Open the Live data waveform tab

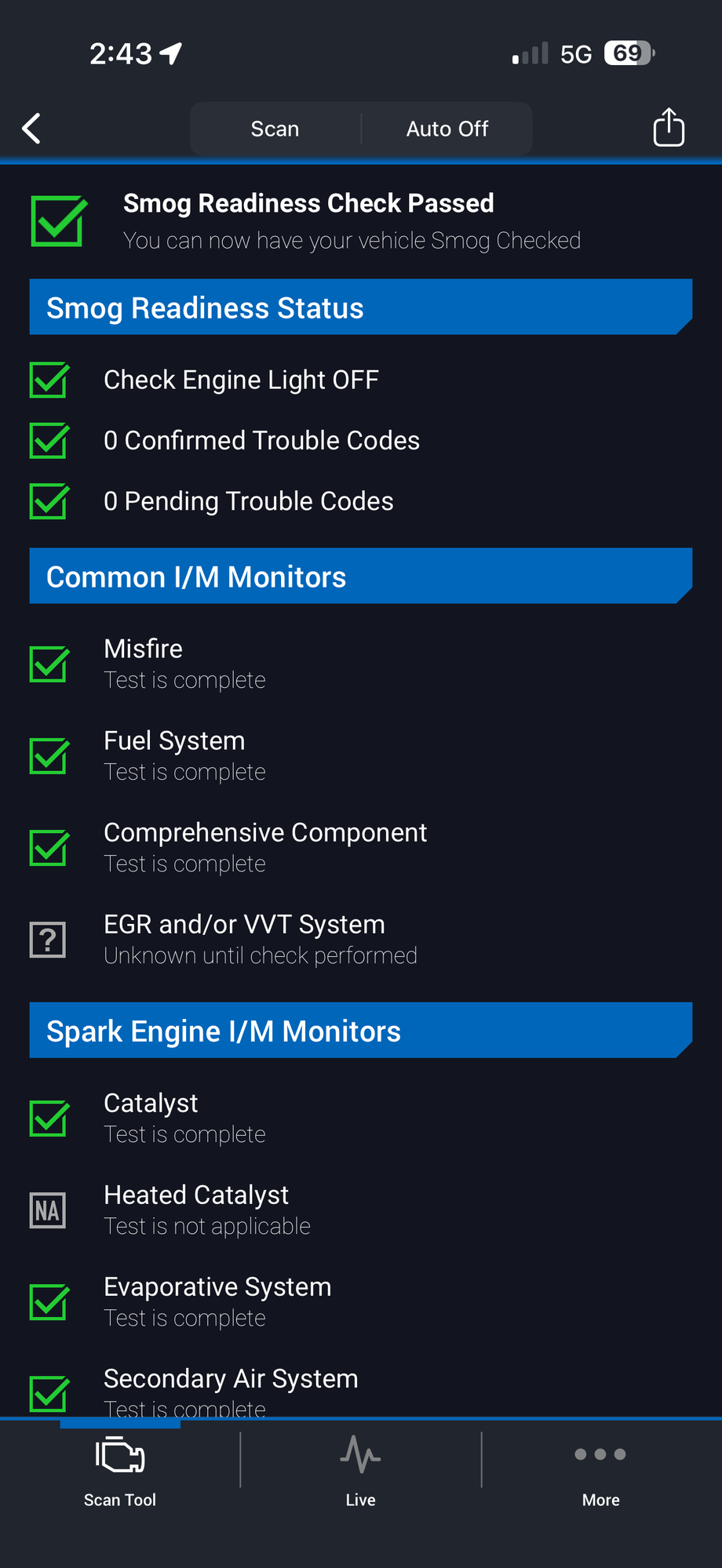tap(360, 1472)
